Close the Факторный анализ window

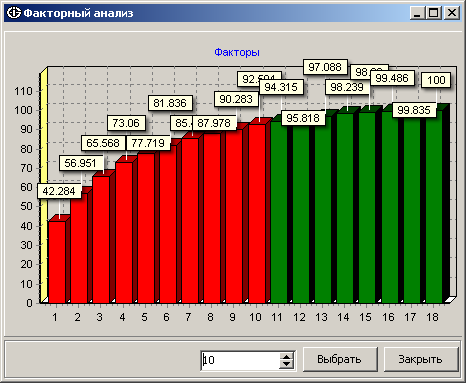452,13
